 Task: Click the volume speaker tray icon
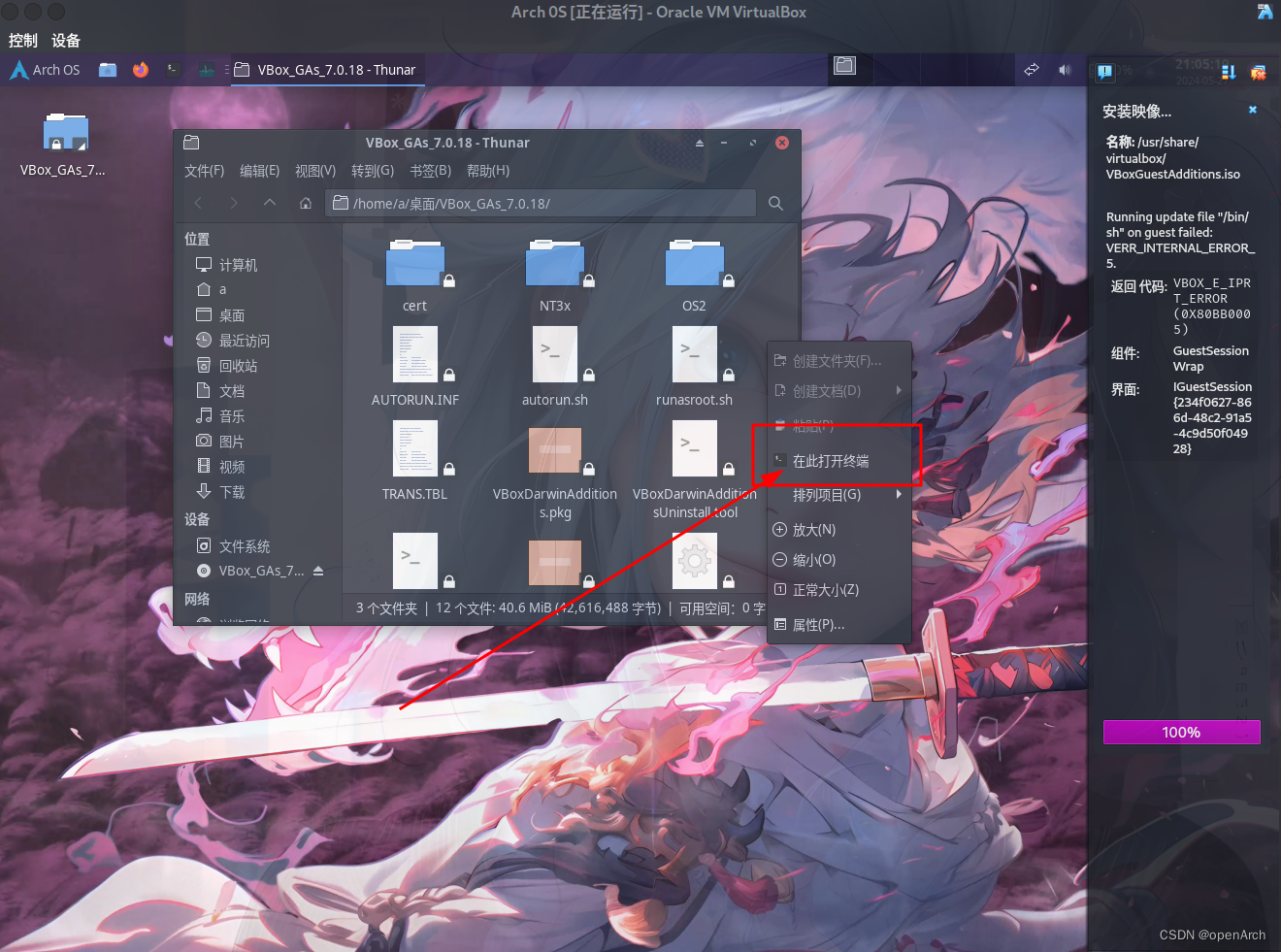pos(1065,70)
